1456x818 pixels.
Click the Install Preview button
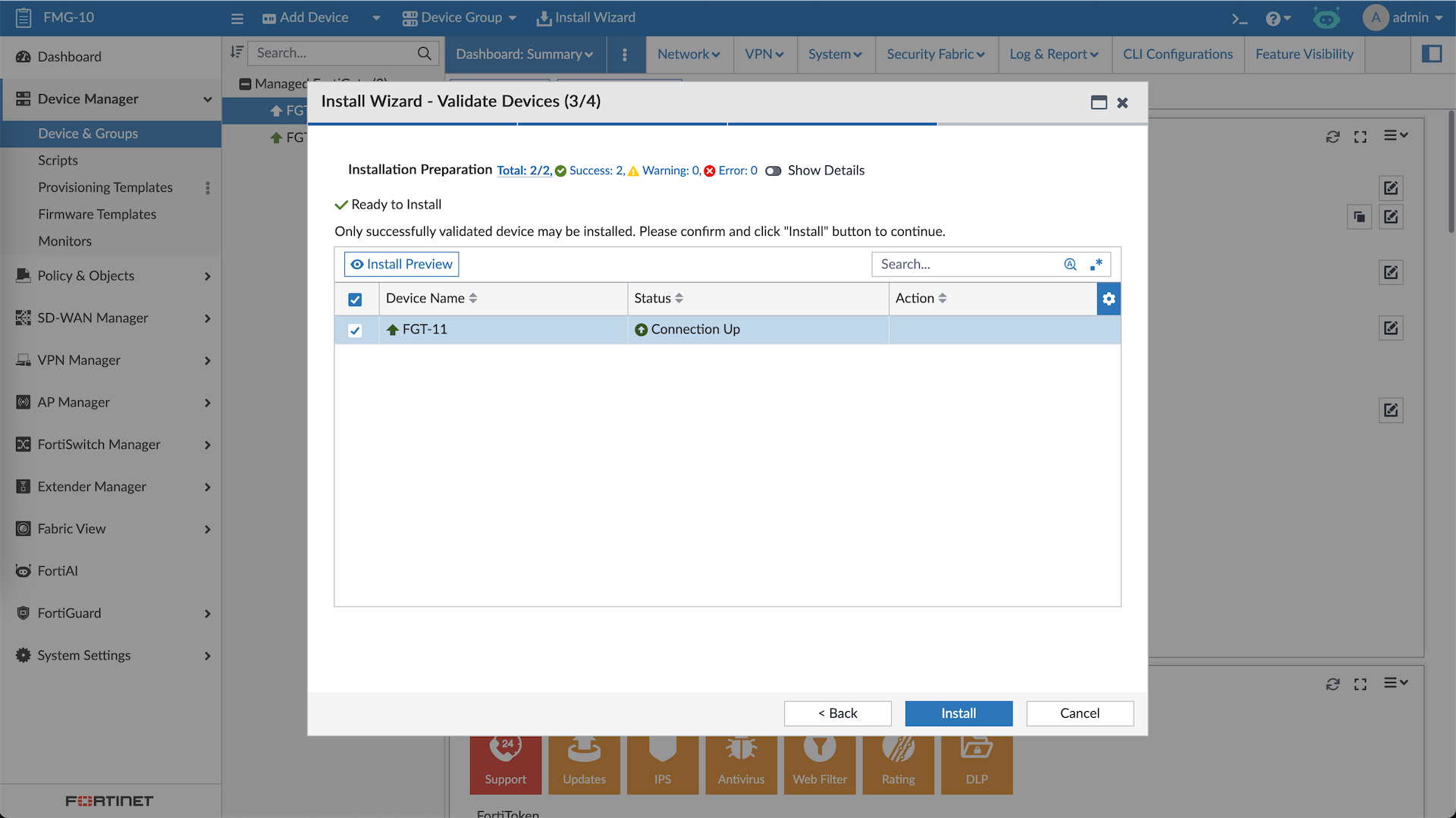[401, 265]
